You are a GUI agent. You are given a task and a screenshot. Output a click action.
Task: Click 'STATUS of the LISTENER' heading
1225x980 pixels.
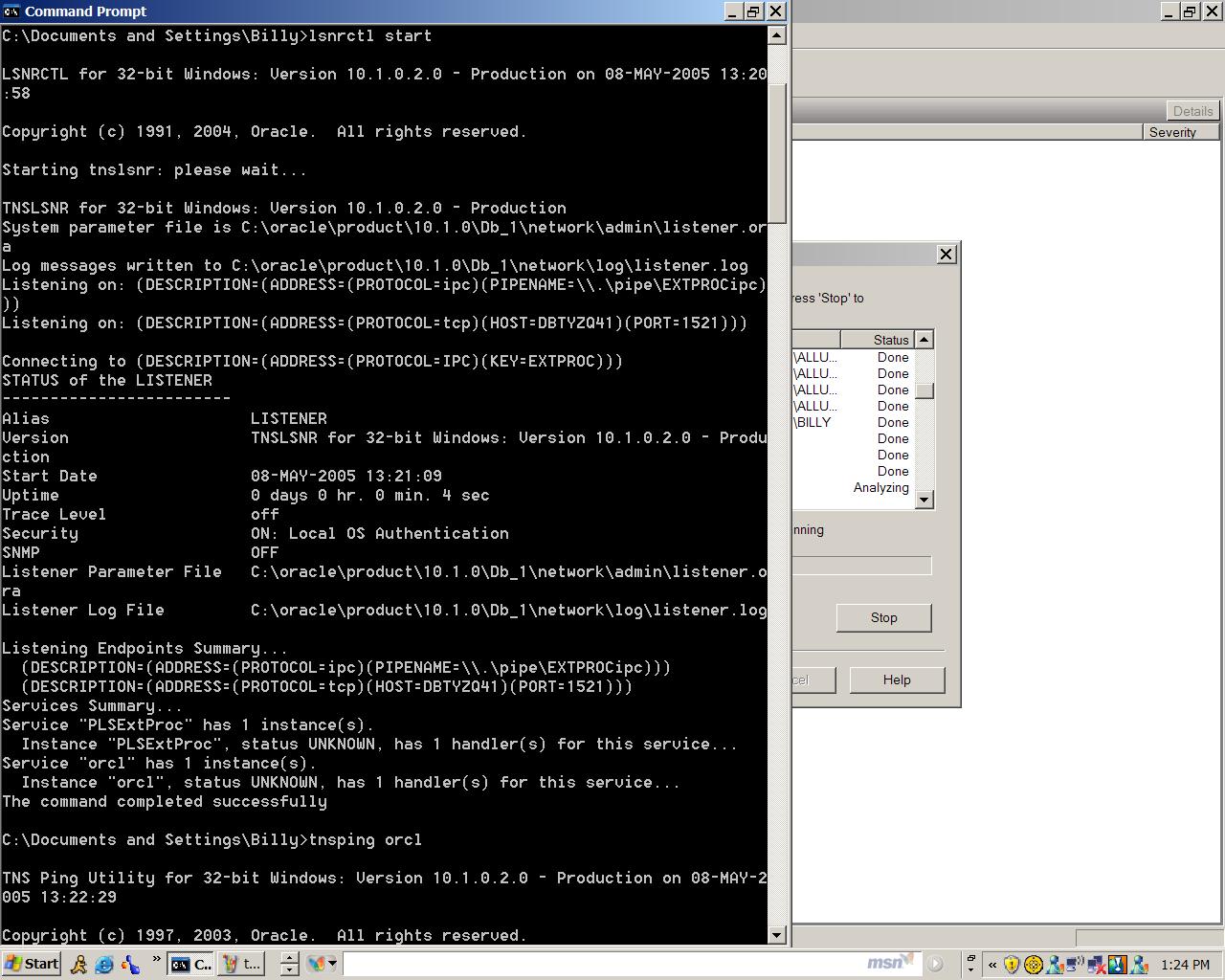[x=107, y=380]
